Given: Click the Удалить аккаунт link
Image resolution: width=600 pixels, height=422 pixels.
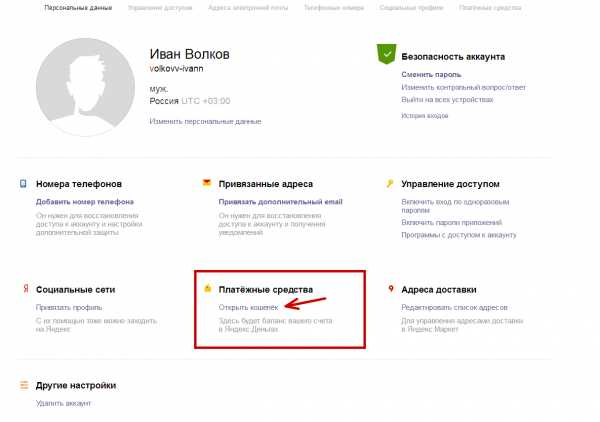Looking at the screenshot, I should (x=64, y=403).
